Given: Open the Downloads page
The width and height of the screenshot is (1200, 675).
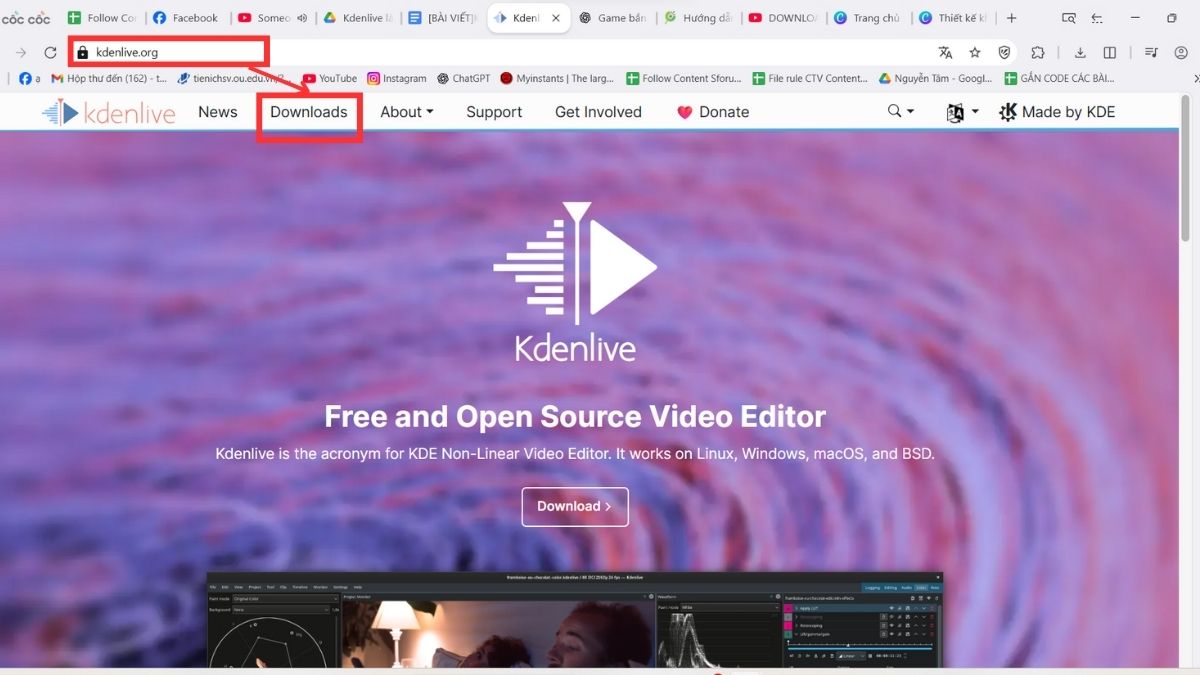Looking at the screenshot, I should pyautogui.click(x=308, y=112).
